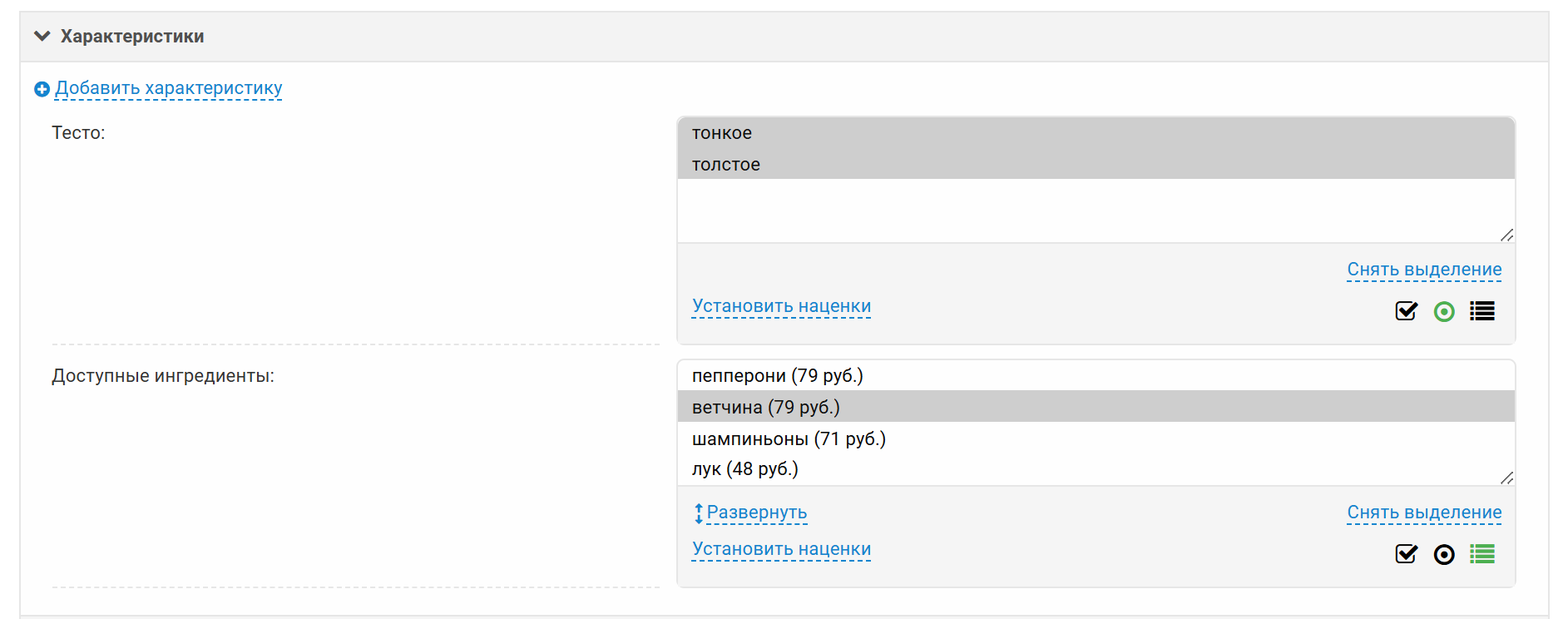Viewport: 1568px width, 619px height.
Task: Select the тонкое dough option
Action: tap(722, 133)
